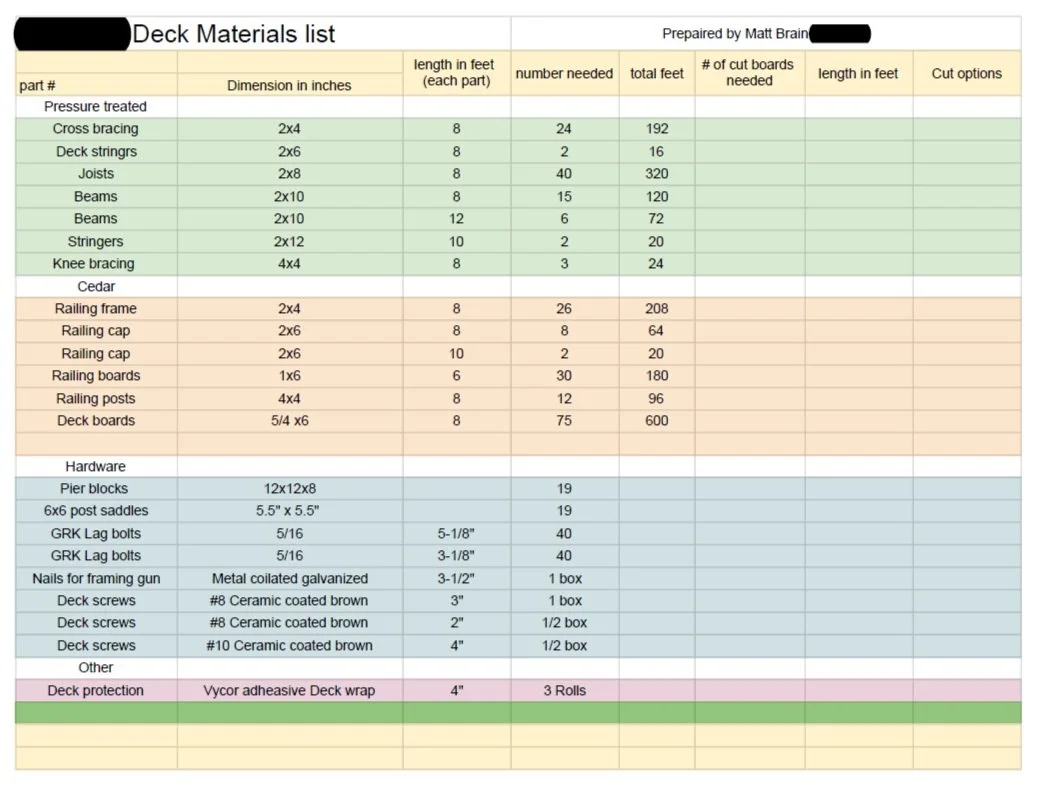
Task: Select the "Railing boards" cell
Action: [x=96, y=376]
